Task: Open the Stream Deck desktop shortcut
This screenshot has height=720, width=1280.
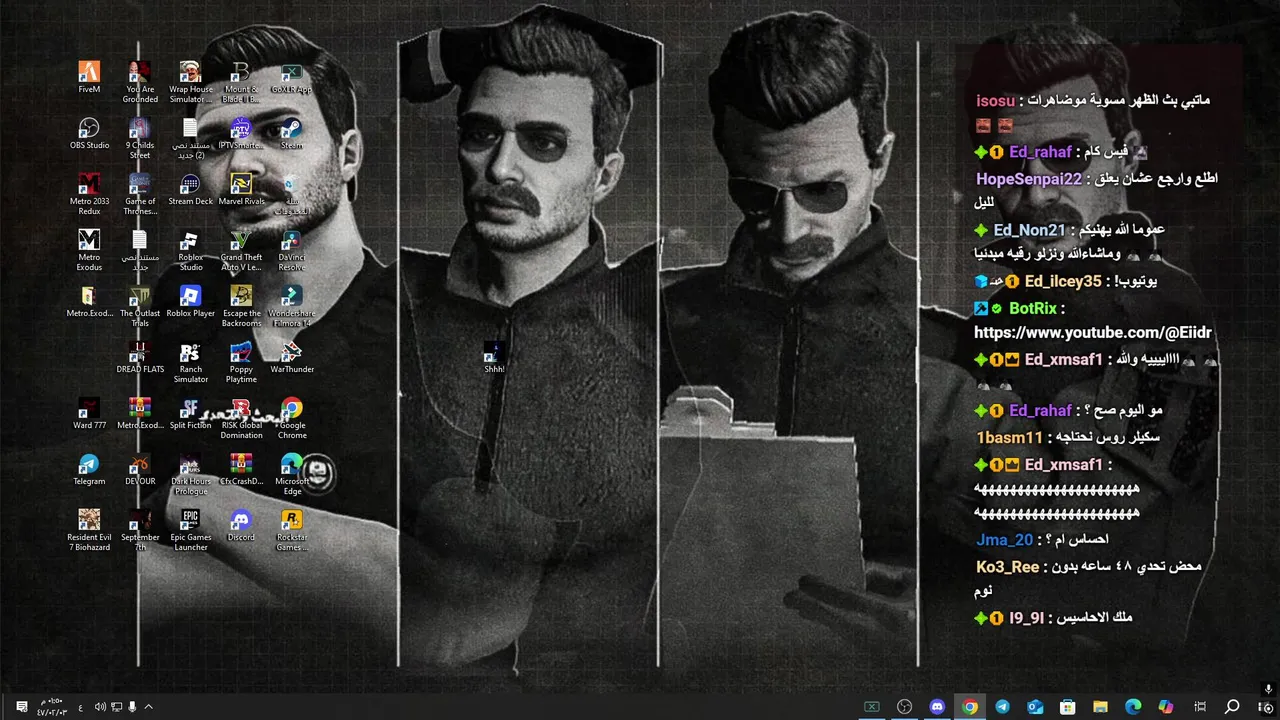Action: [x=190, y=191]
